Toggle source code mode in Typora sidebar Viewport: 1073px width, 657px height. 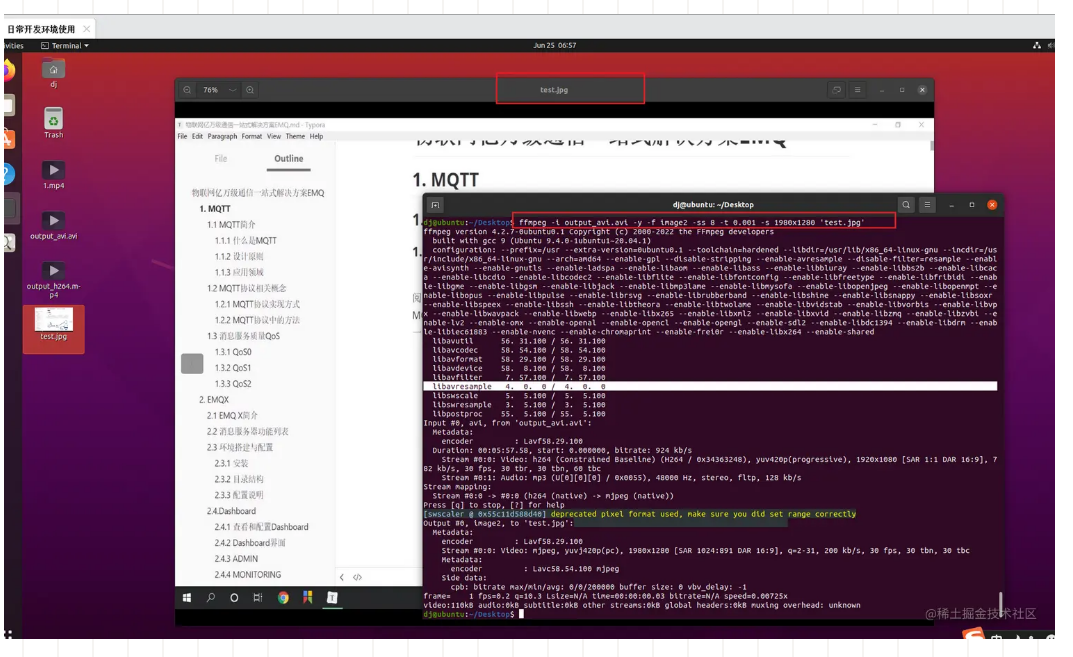(x=357, y=577)
